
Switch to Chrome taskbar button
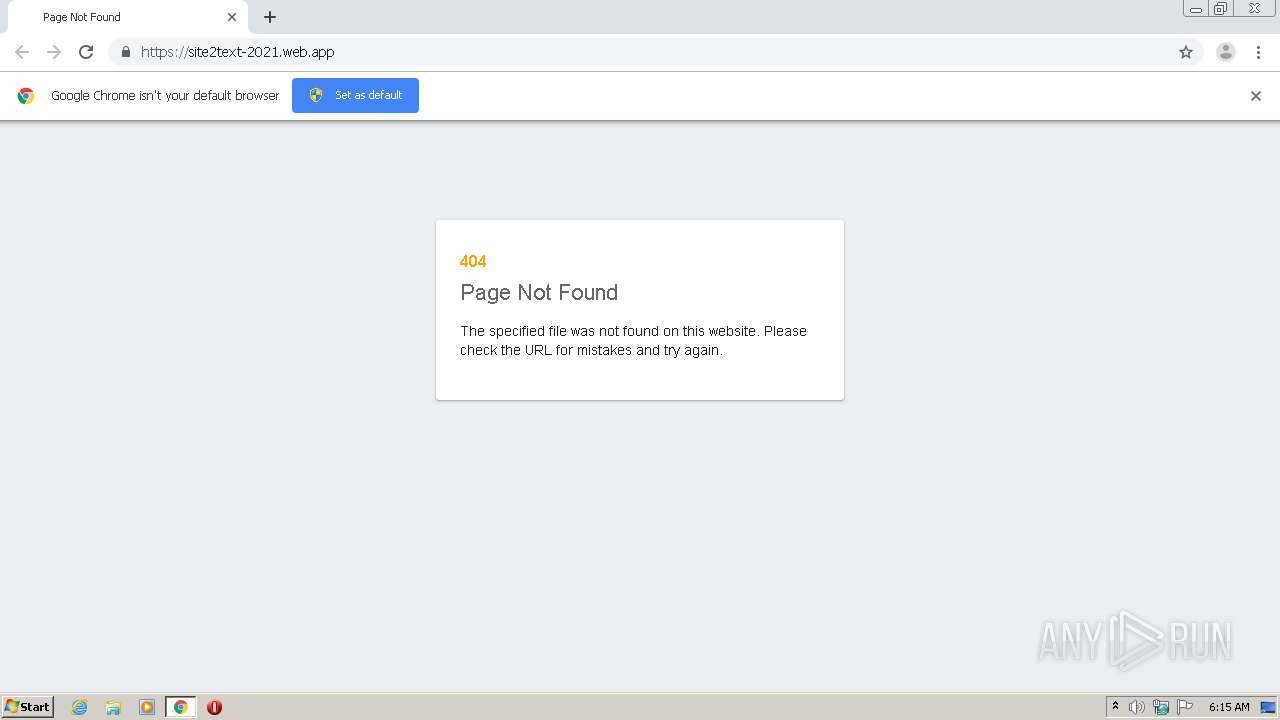coord(181,707)
